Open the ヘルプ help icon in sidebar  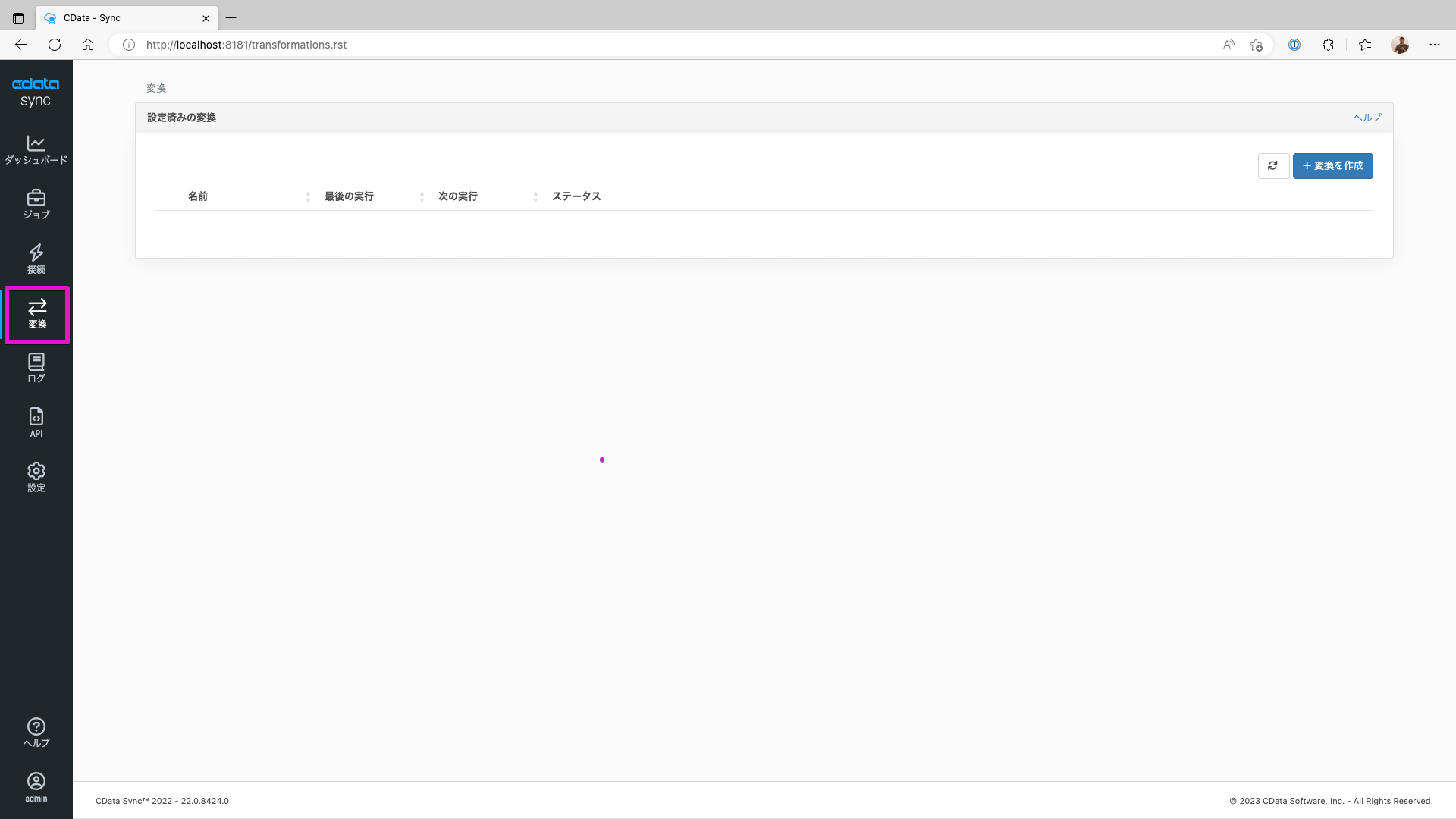[x=36, y=733]
